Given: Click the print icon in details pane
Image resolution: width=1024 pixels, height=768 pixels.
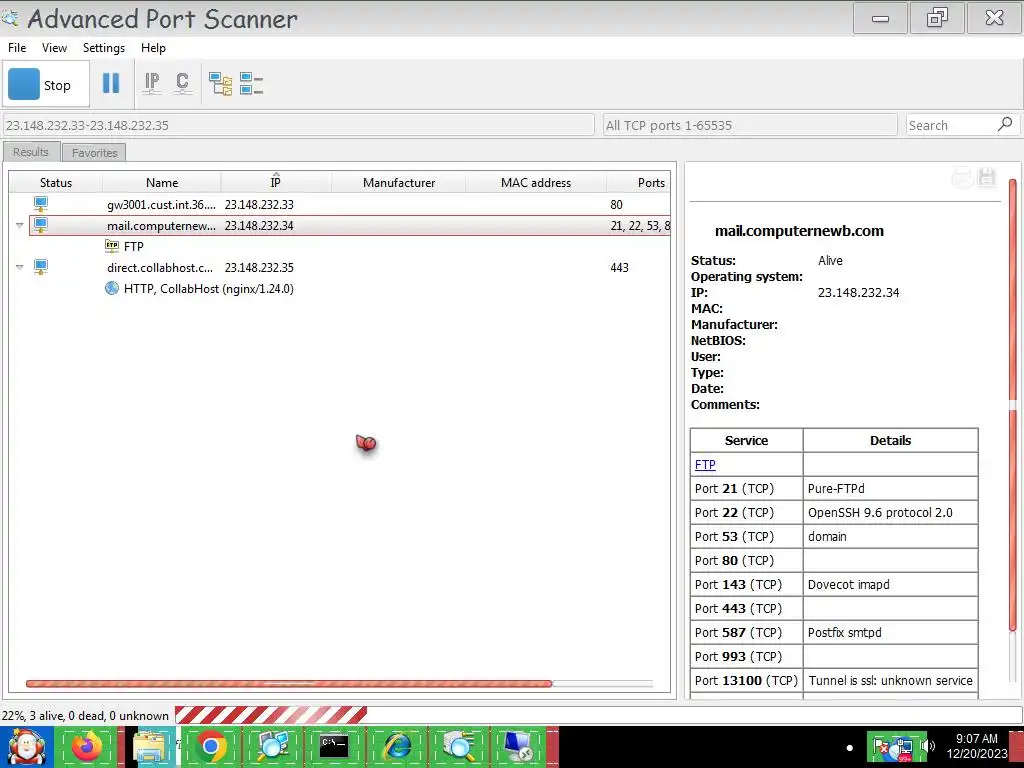Looking at the screenshot, I should pos(961,177).
